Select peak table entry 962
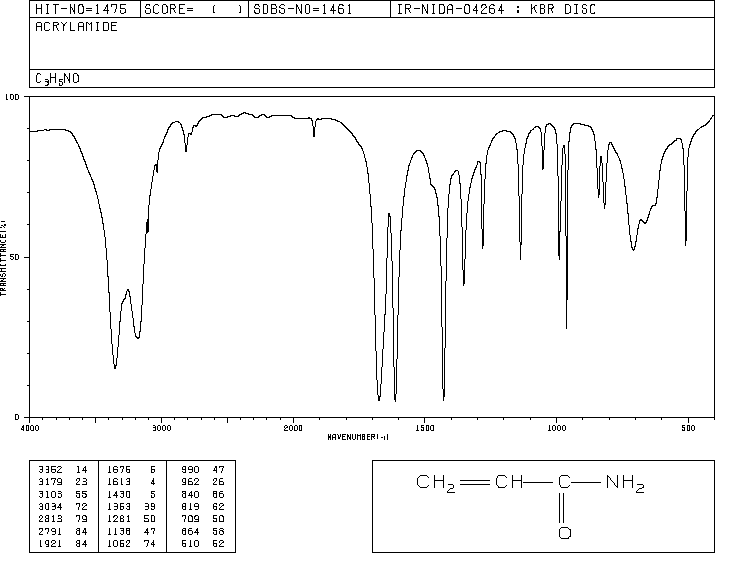 [190, 482]
